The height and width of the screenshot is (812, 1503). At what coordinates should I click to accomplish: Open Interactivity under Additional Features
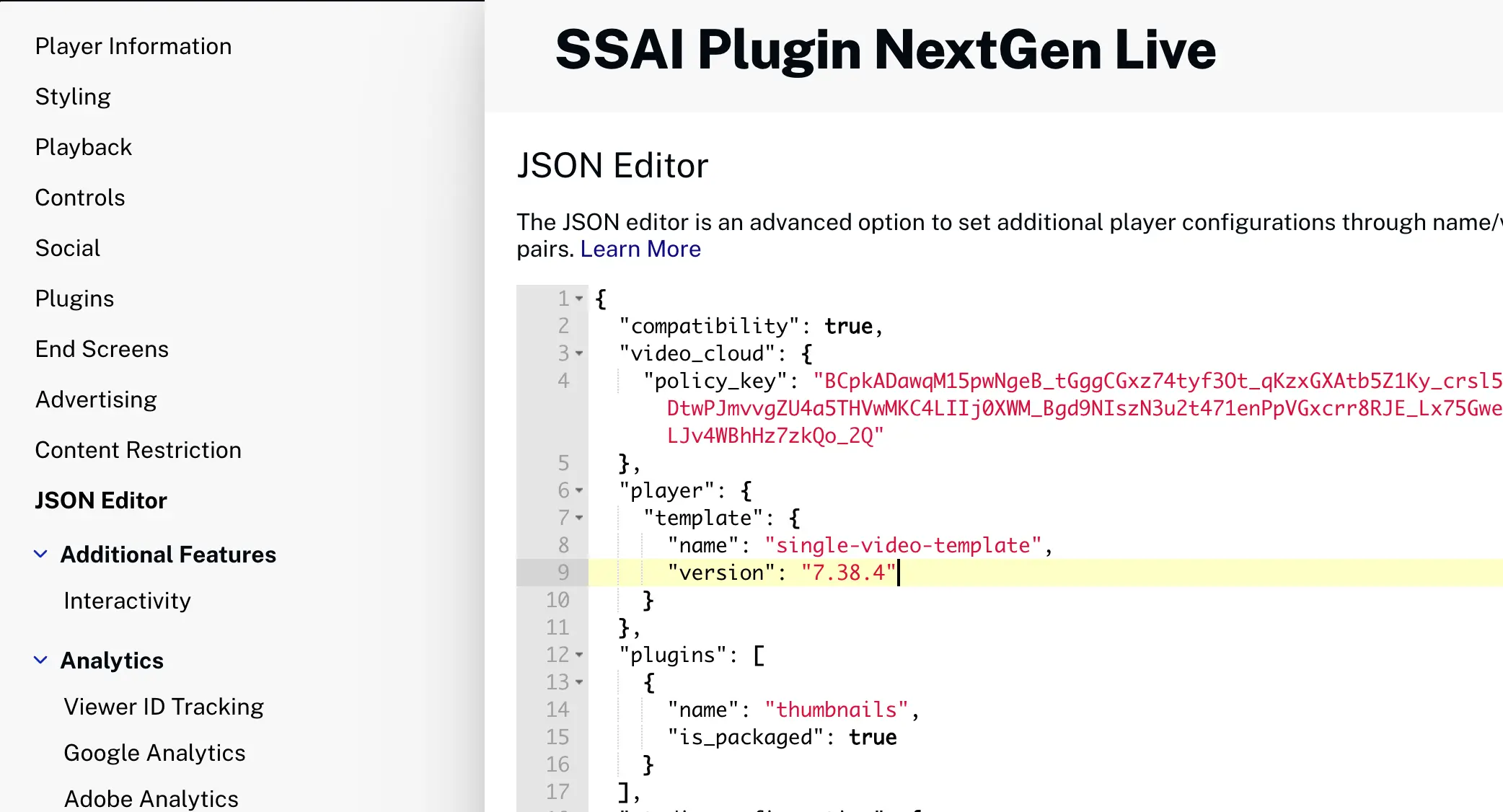[127, 601]
